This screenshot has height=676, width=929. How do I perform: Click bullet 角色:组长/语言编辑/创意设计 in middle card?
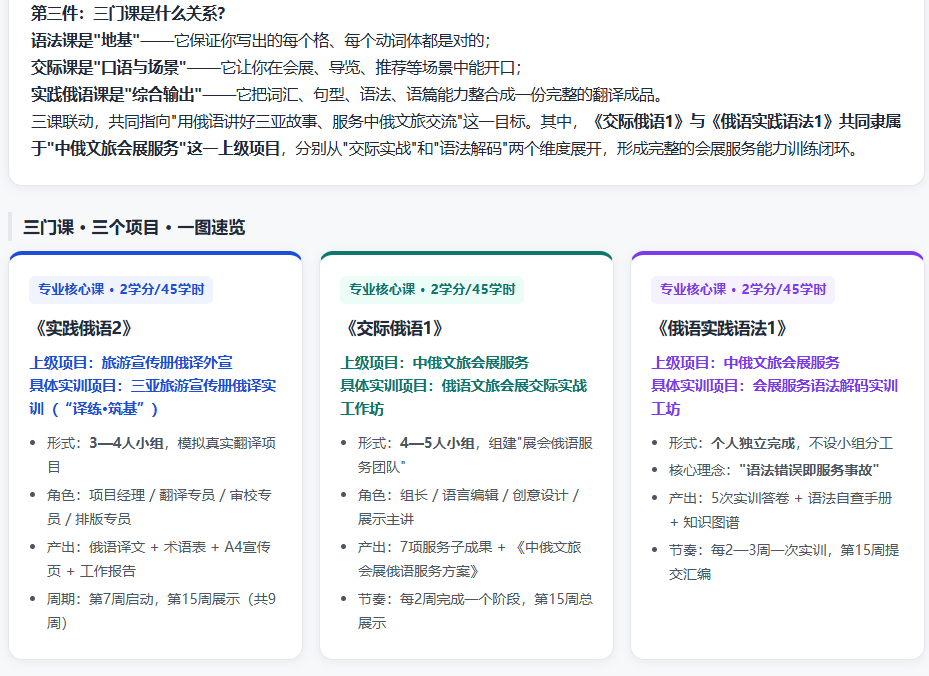click(x=468, y=507)
